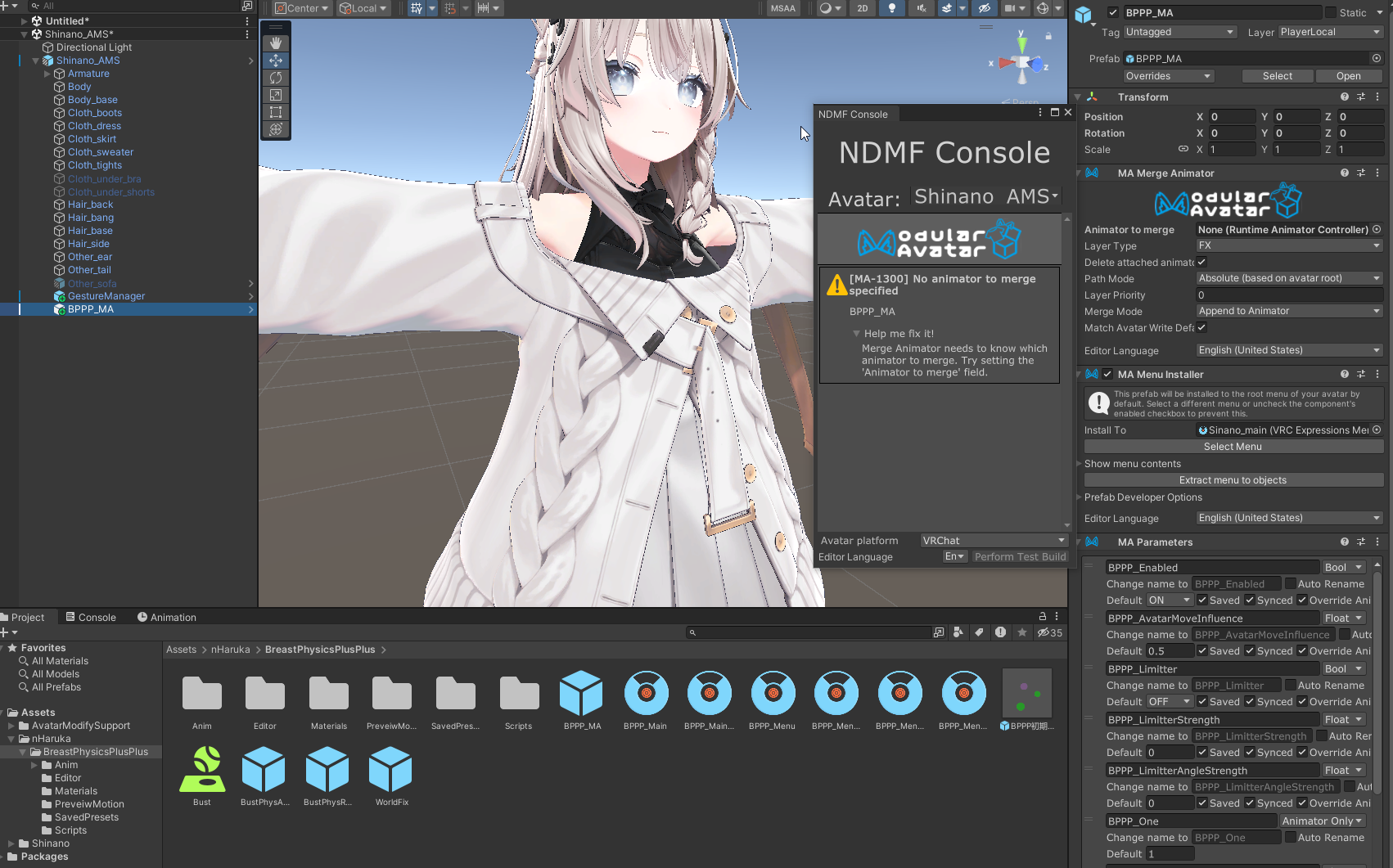
Task: Toggle the MSAA button
Action: tap(783, 8)
